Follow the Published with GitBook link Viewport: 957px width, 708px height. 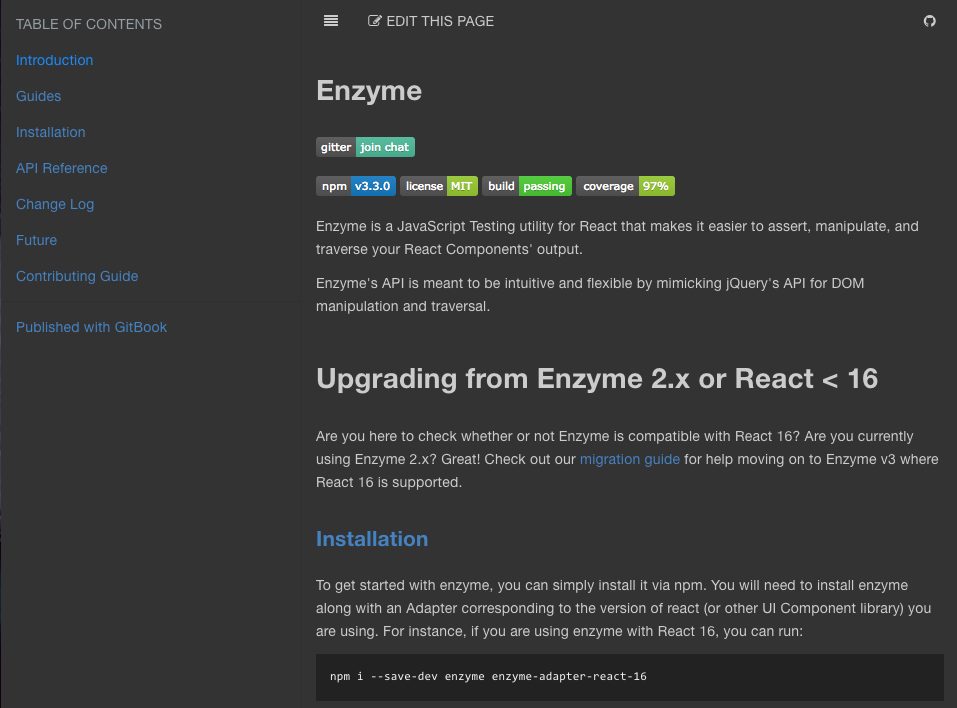(92, 327)
